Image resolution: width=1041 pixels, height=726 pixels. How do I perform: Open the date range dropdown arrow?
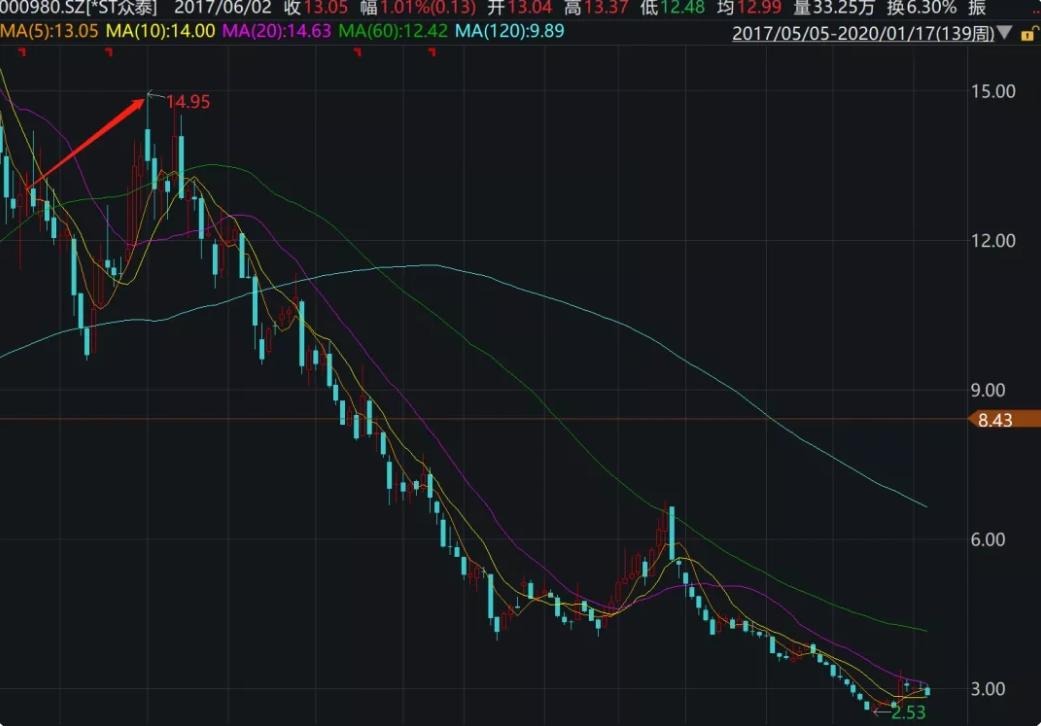pos(1004,33)
